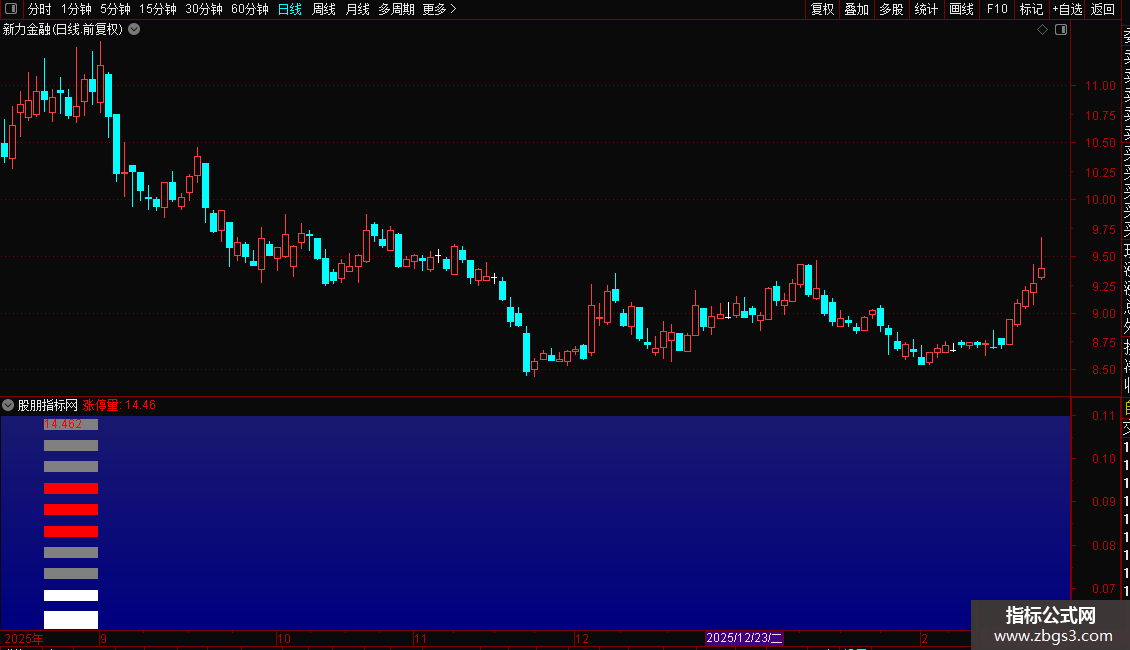Expand 股朋指标网 indicator dropdown arrow

coord(8,405)
